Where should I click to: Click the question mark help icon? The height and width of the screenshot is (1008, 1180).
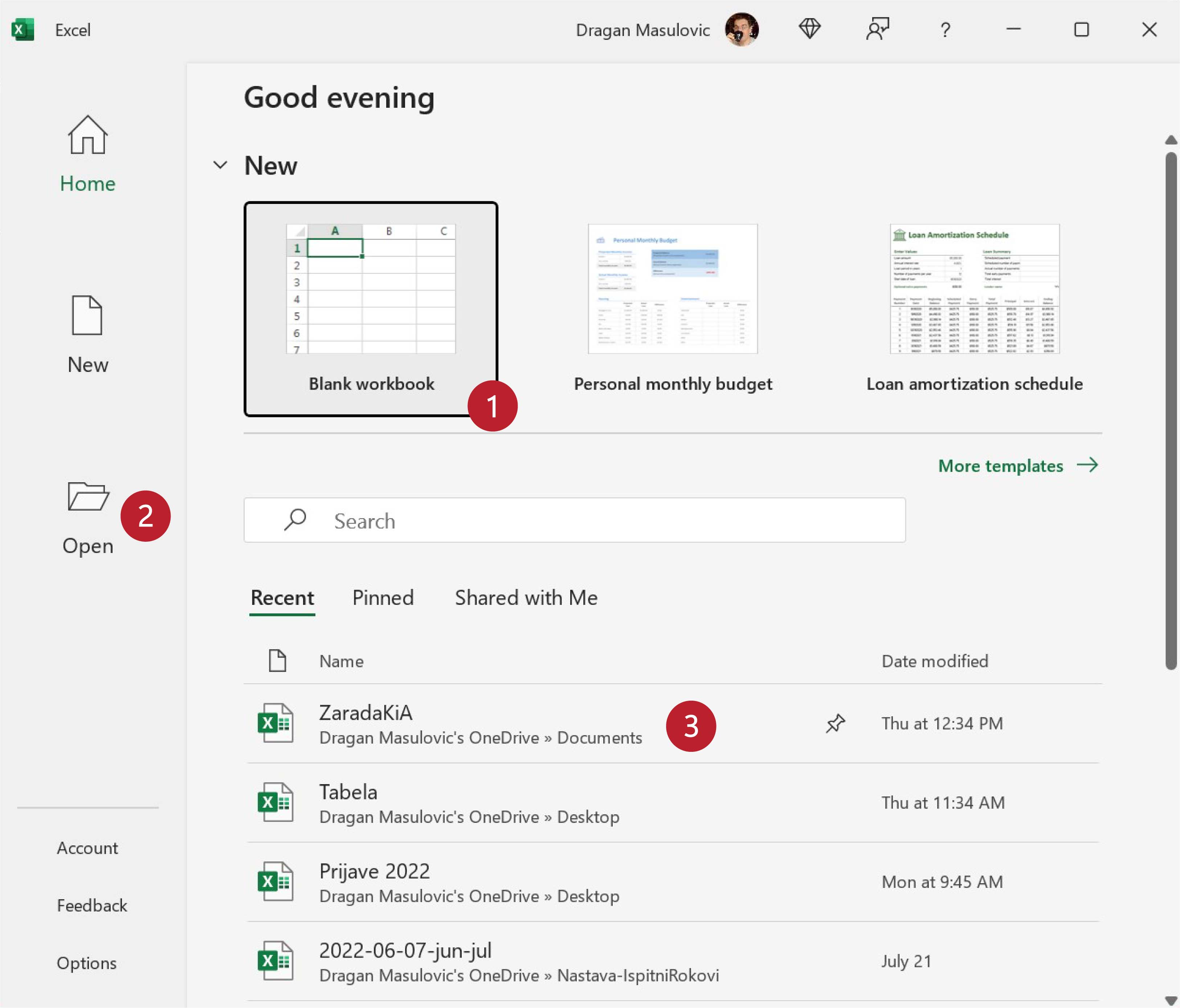[x=946, y=30]
